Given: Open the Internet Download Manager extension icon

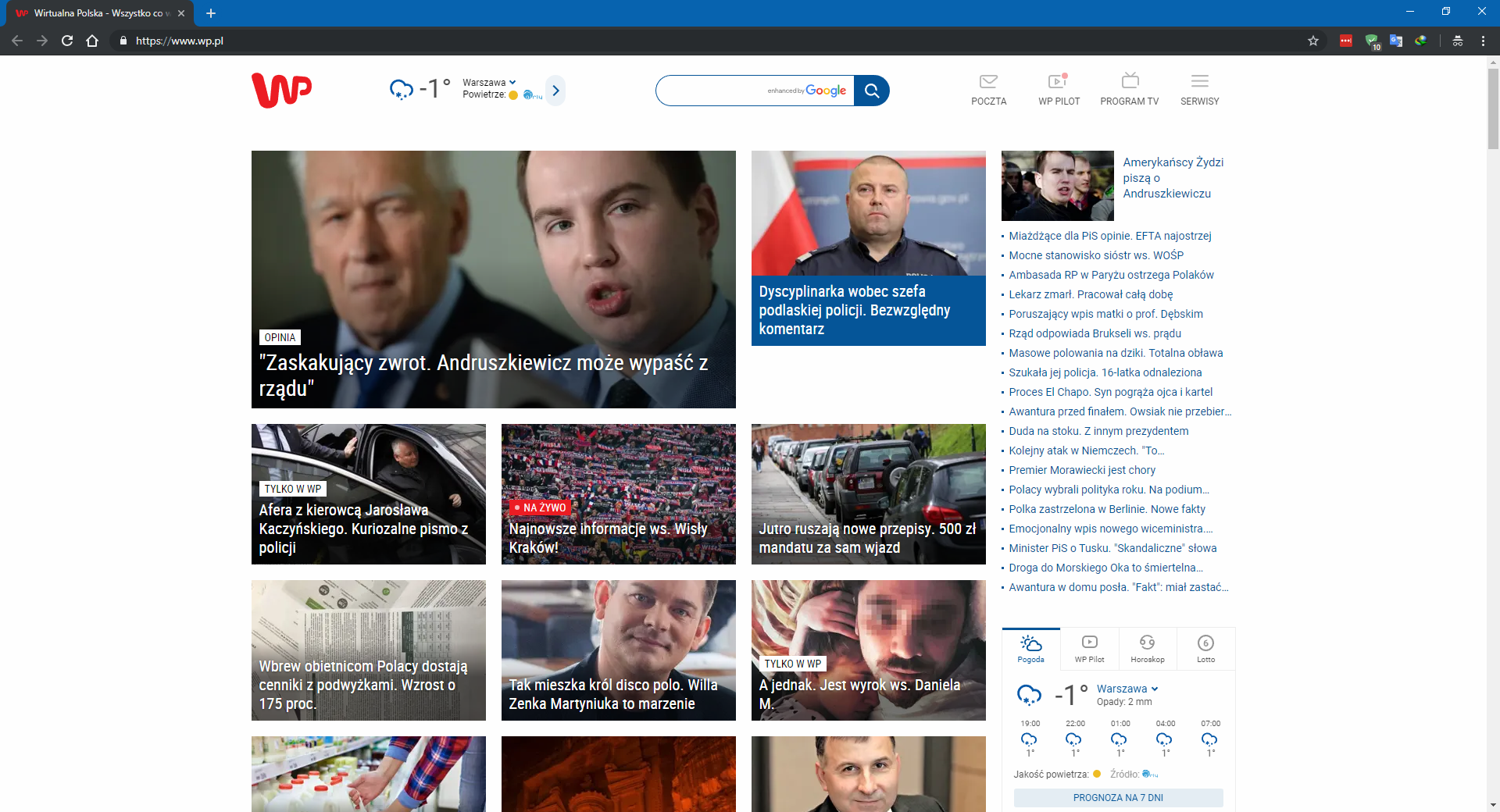Looking at the screenshot, I should click(1422, 41).
